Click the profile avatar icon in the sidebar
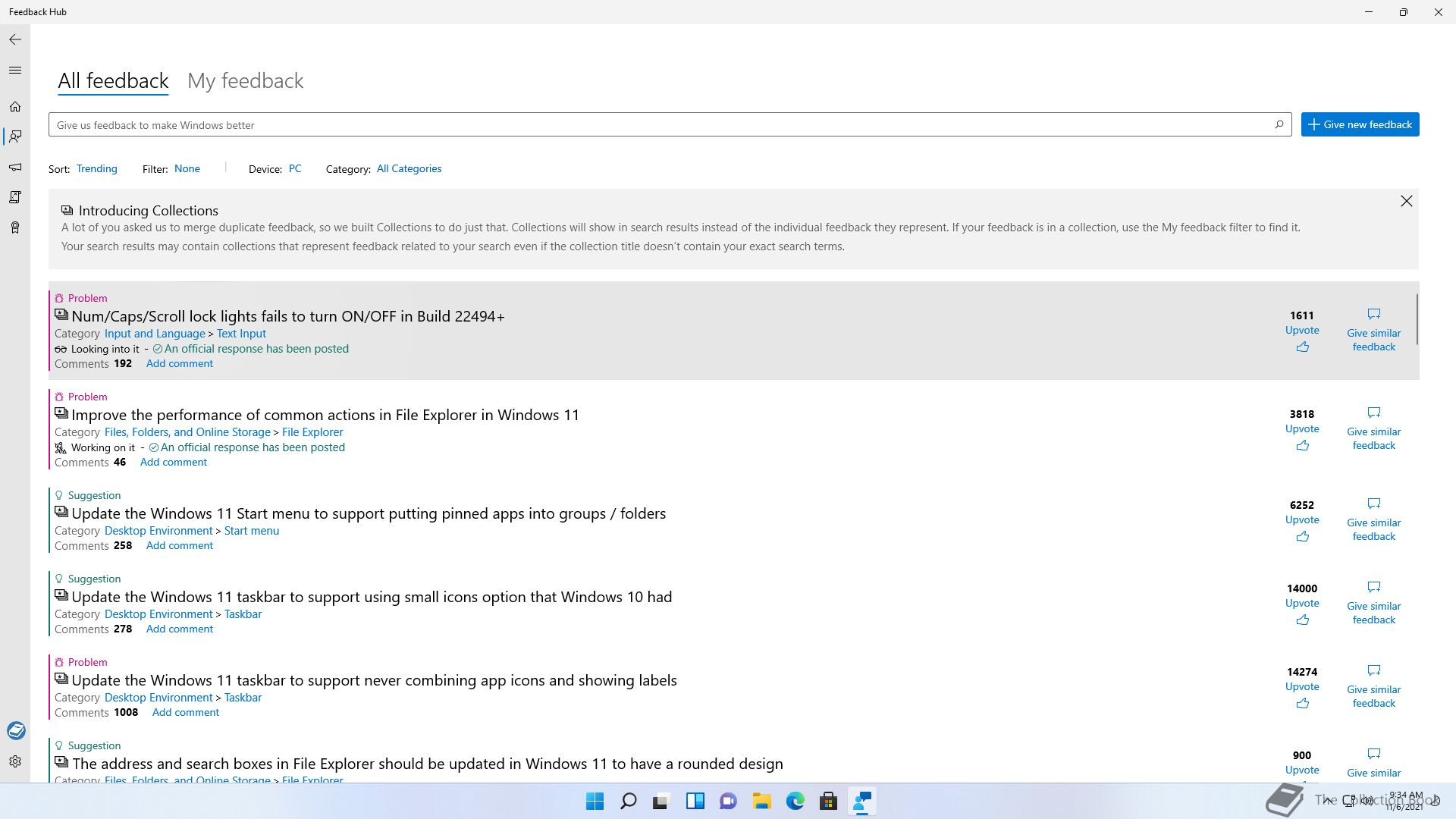Viewport: 1456px width, 819px height. 16,730
